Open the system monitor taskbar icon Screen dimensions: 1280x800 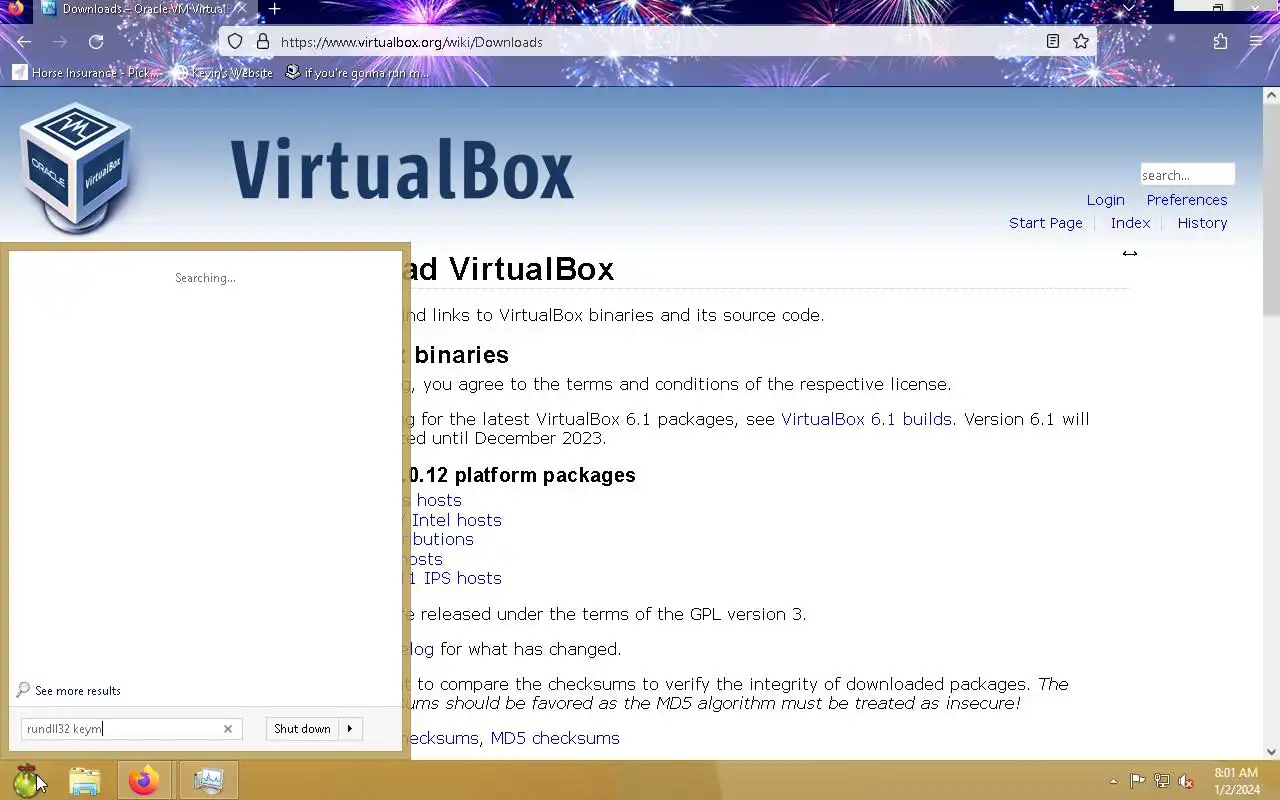pyautogui.click(x=208, y=780)
